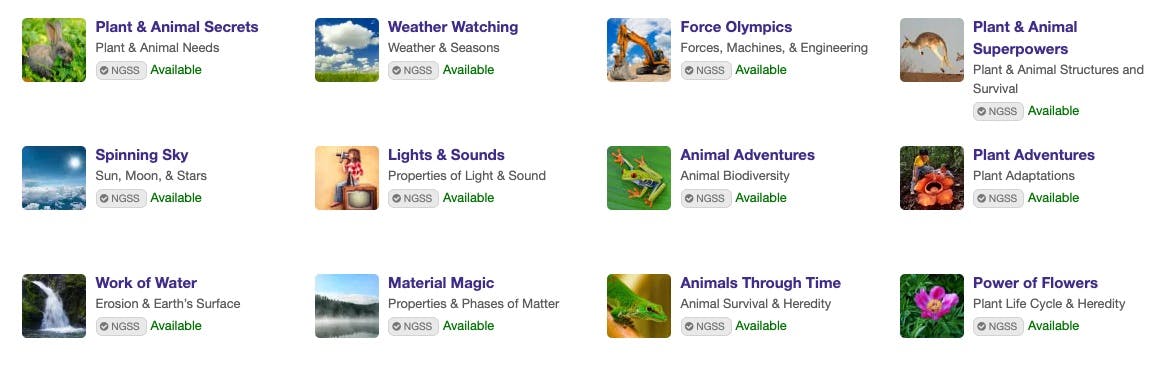Open the red-eyed frog thumbnail for Animal Adventures
This screenshot has height=369, width=1151.
[639, 178]
